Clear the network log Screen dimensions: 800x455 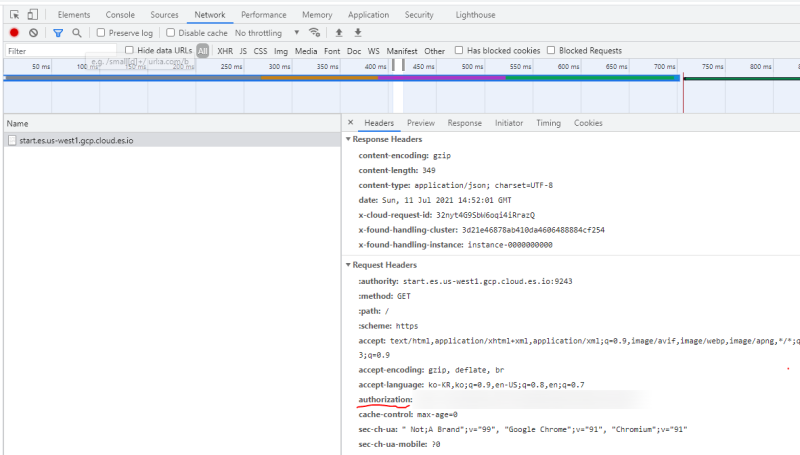(33, 33)
